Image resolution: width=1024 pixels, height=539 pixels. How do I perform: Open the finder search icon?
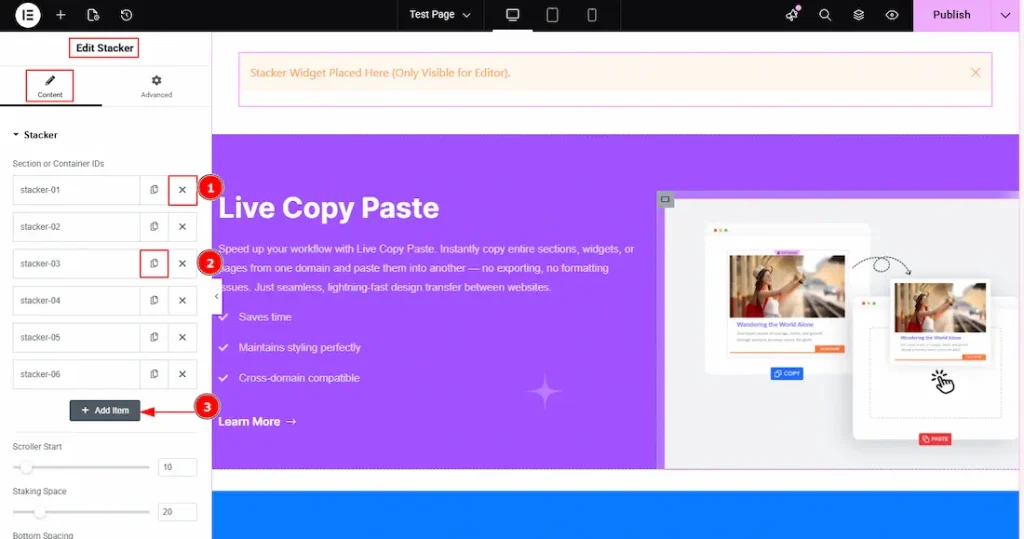point(825,15)
